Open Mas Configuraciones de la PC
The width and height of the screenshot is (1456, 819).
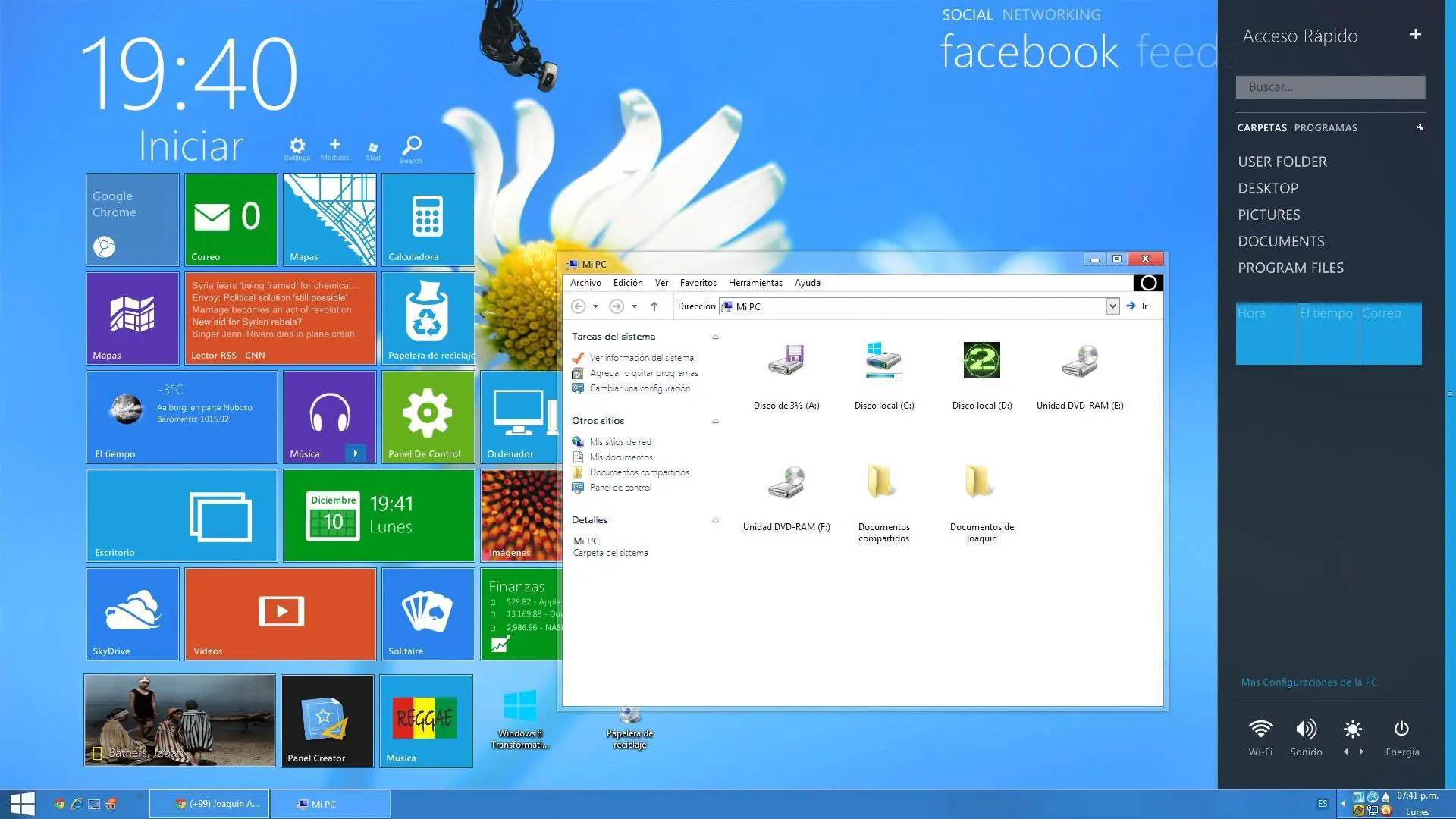pyautogui.click(x=1309, y=682)
